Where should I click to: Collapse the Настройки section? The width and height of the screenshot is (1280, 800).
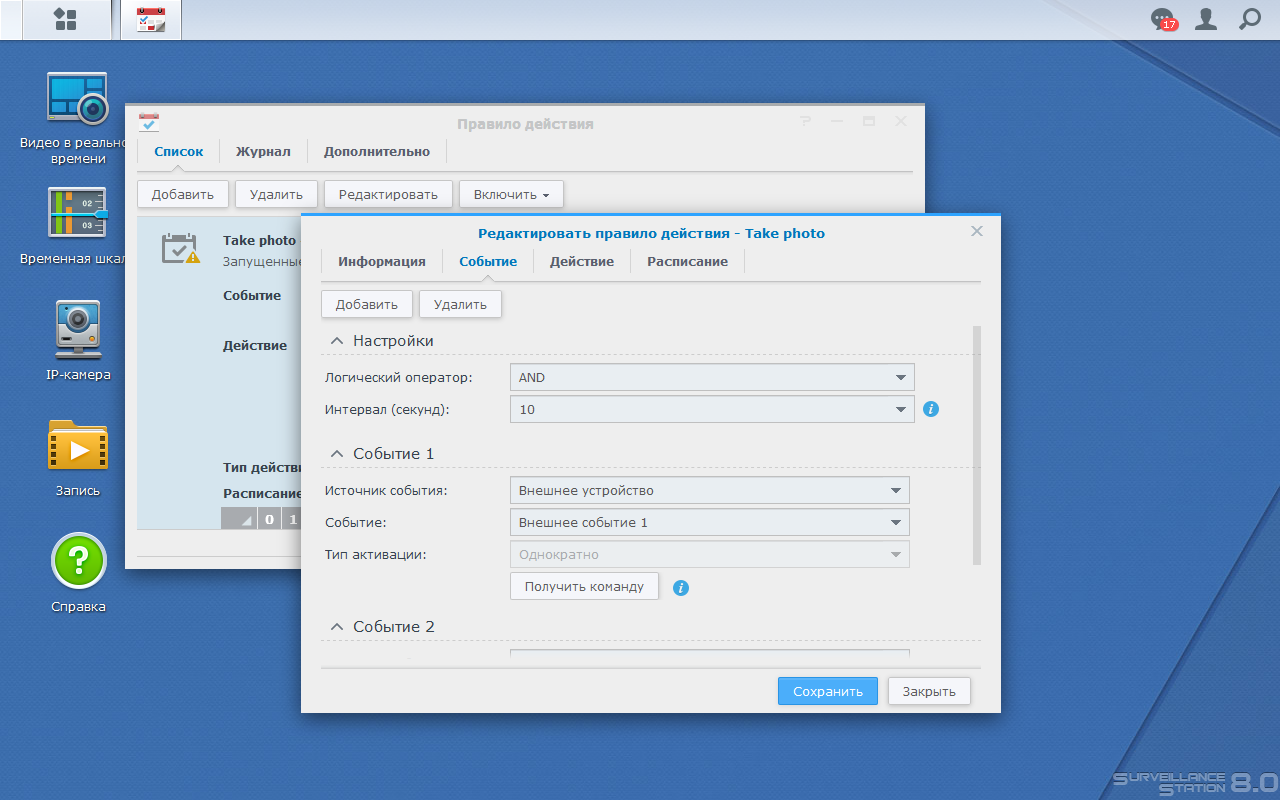(x=337, y=341)
